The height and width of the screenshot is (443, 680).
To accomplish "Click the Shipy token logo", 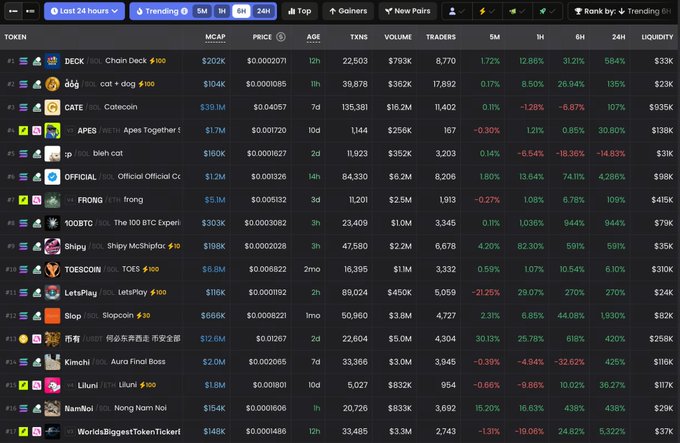I will (52, 246).
